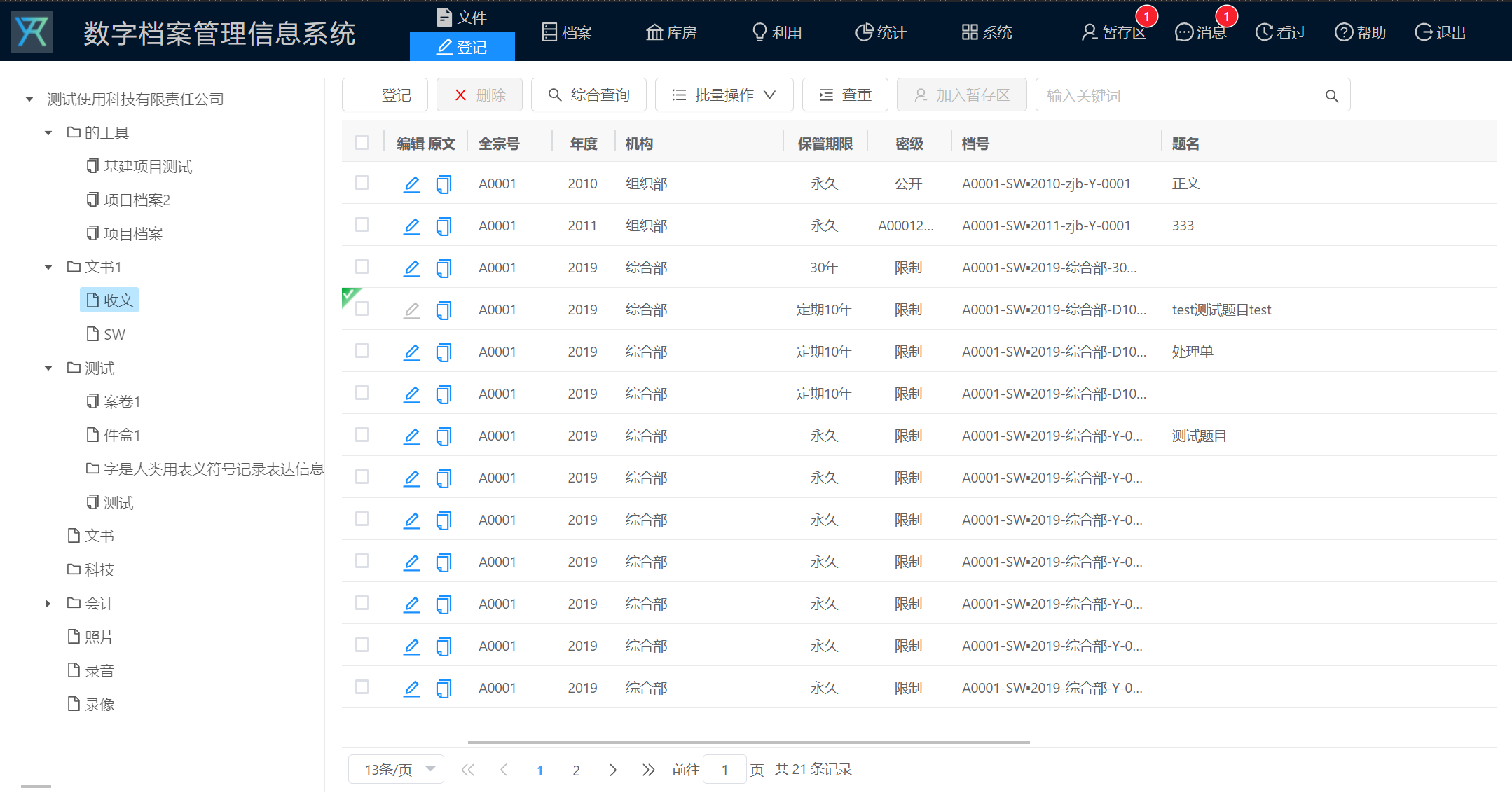Collapse the 测试使用科技有限责任公司 root node
Image resolution: width=1512 pixels, height=809 pixels.
[29, 99]
